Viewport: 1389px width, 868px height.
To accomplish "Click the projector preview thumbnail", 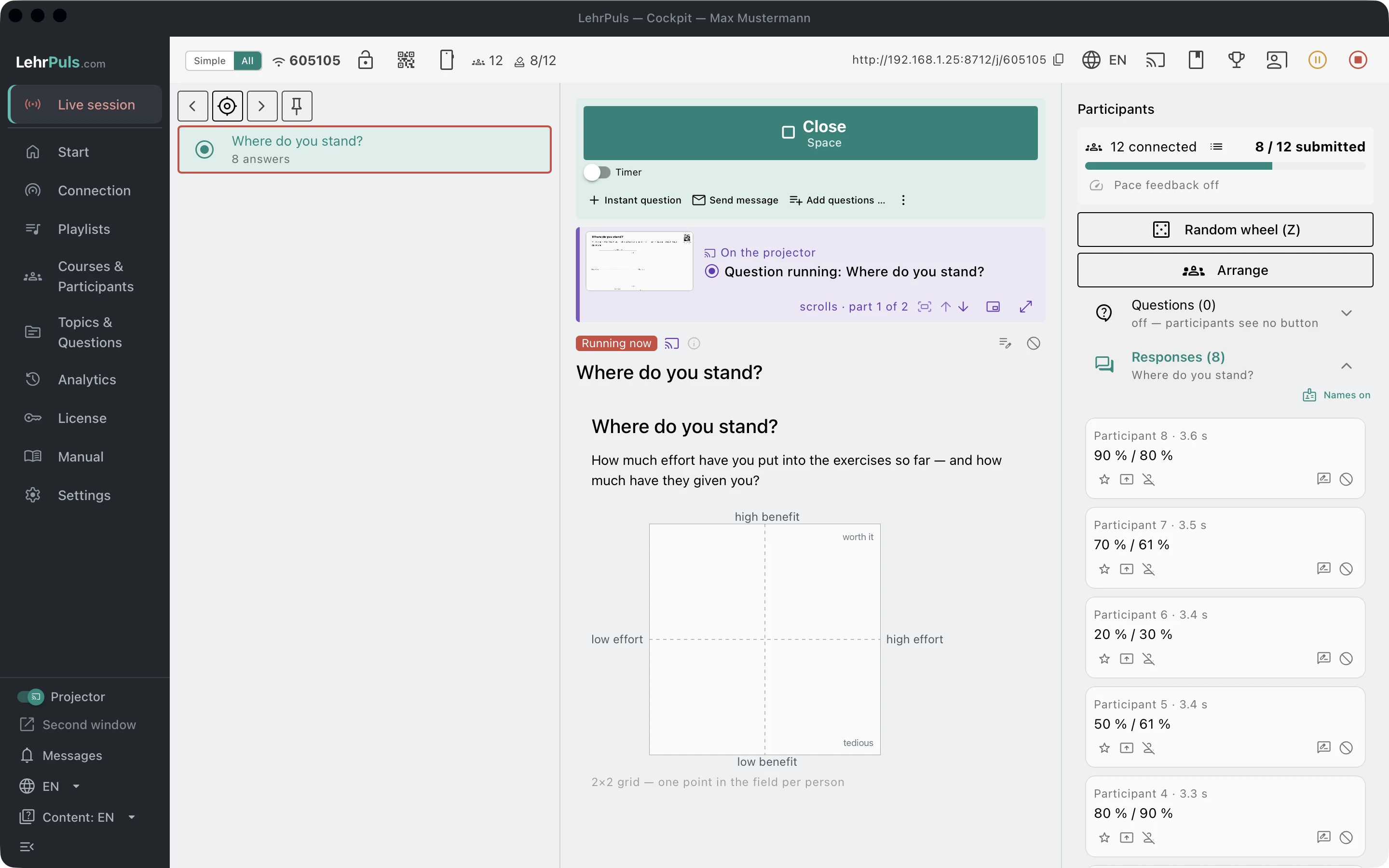I will [640, 261].
